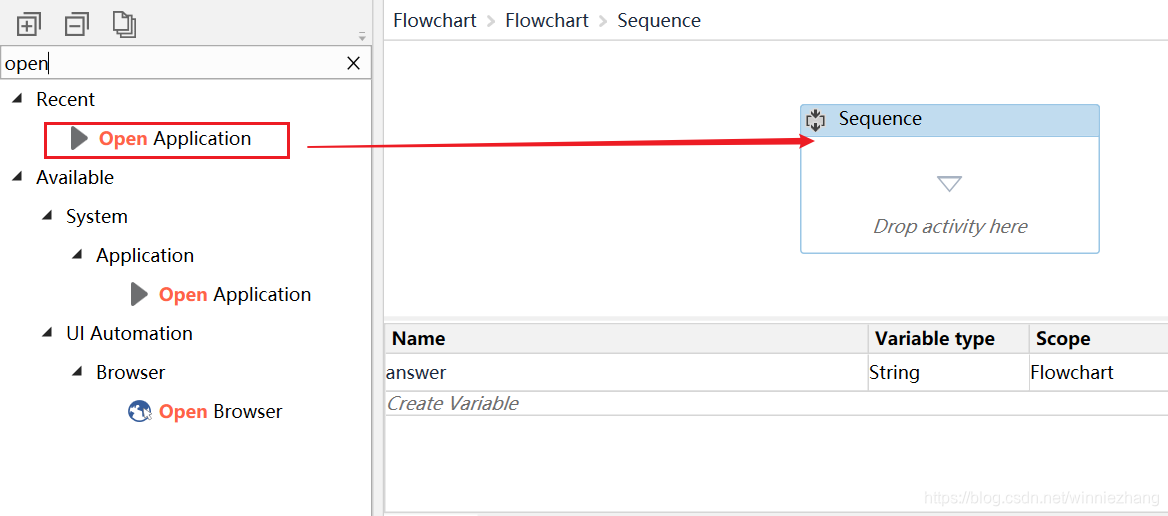The image size is (1168, 516).
Task: Collapse the Recent tree group
Action: [17, 99]
